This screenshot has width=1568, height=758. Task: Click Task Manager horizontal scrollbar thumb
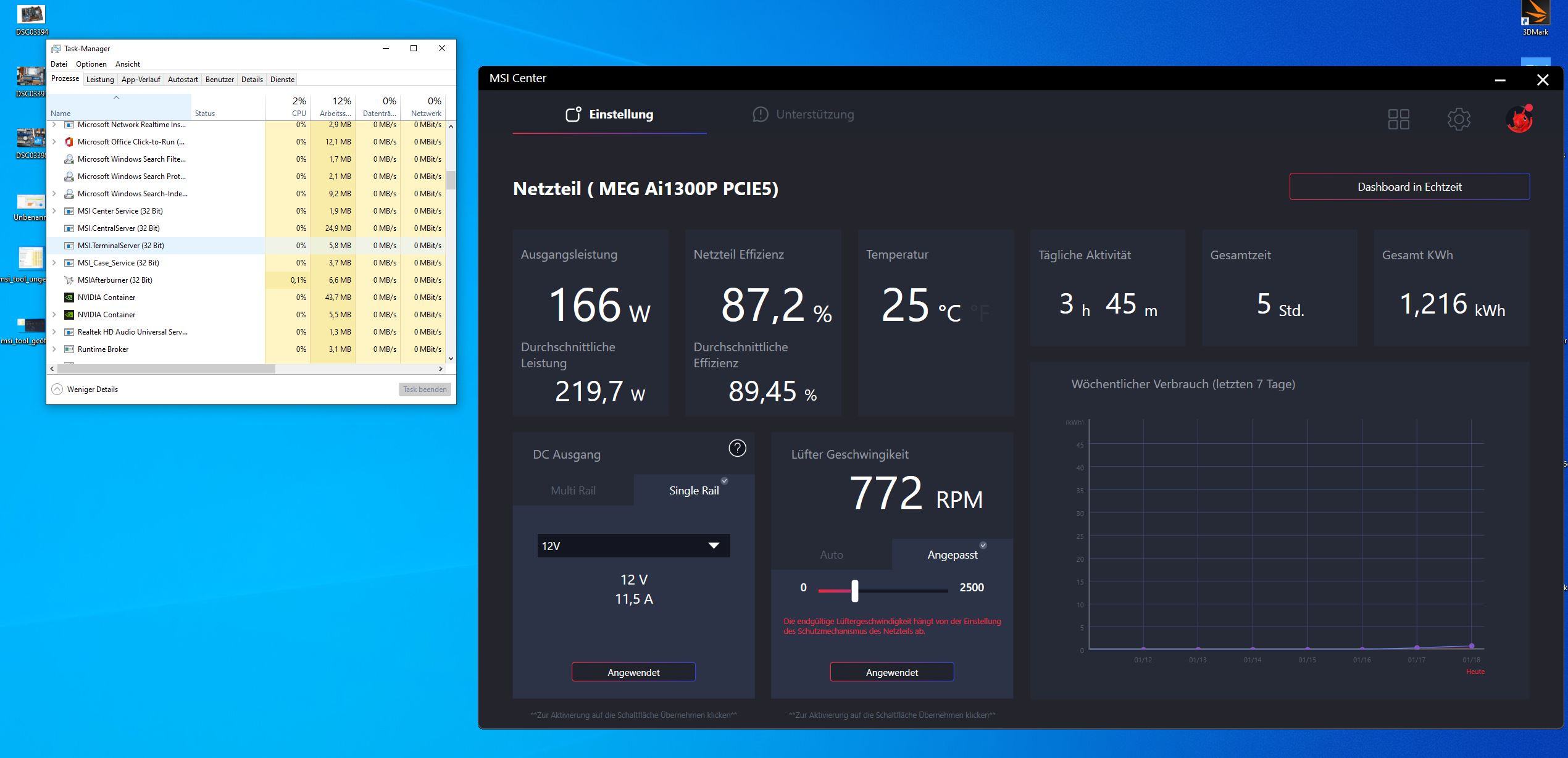[x=166, y=369]
